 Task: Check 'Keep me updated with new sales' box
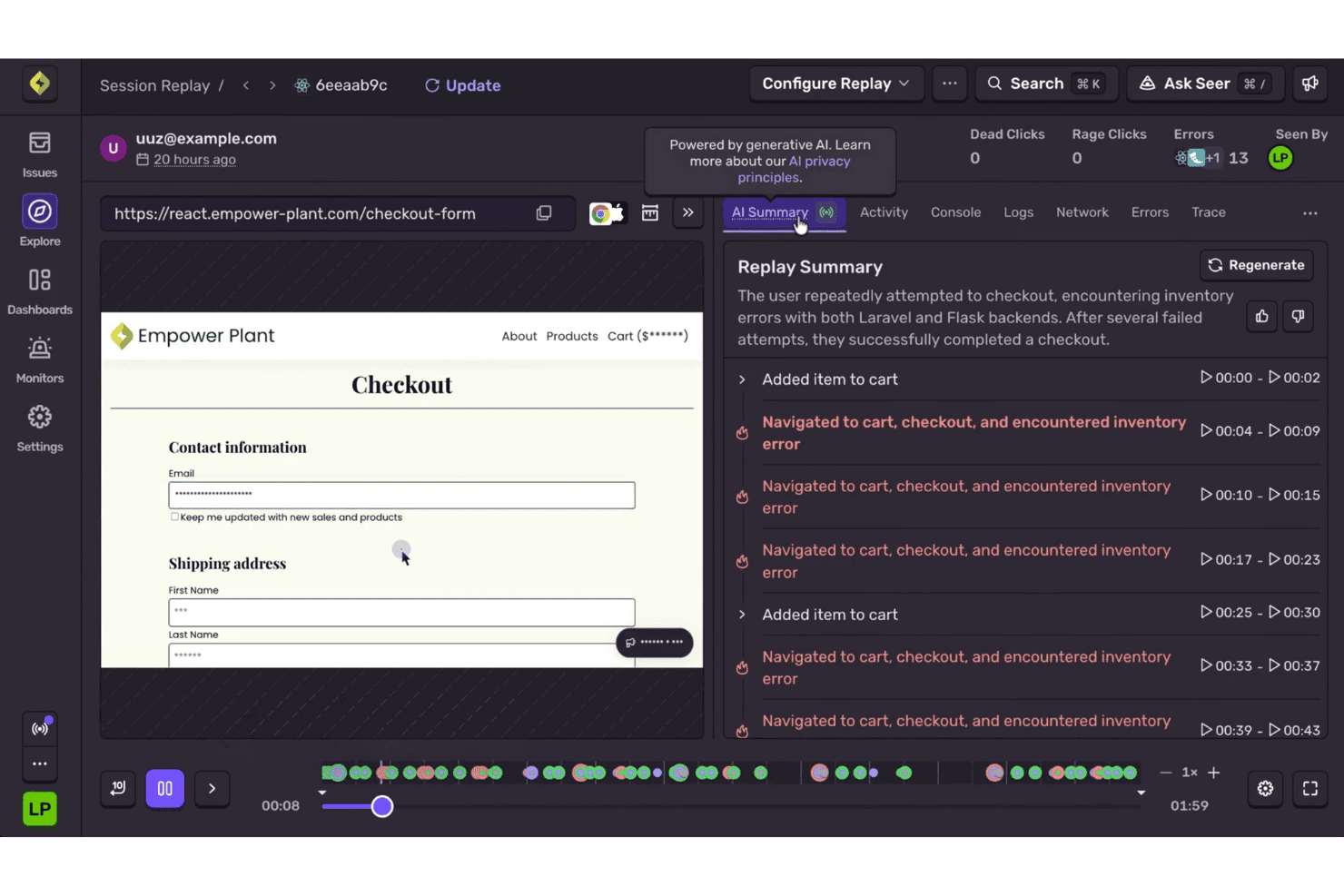tap(174, 517)
